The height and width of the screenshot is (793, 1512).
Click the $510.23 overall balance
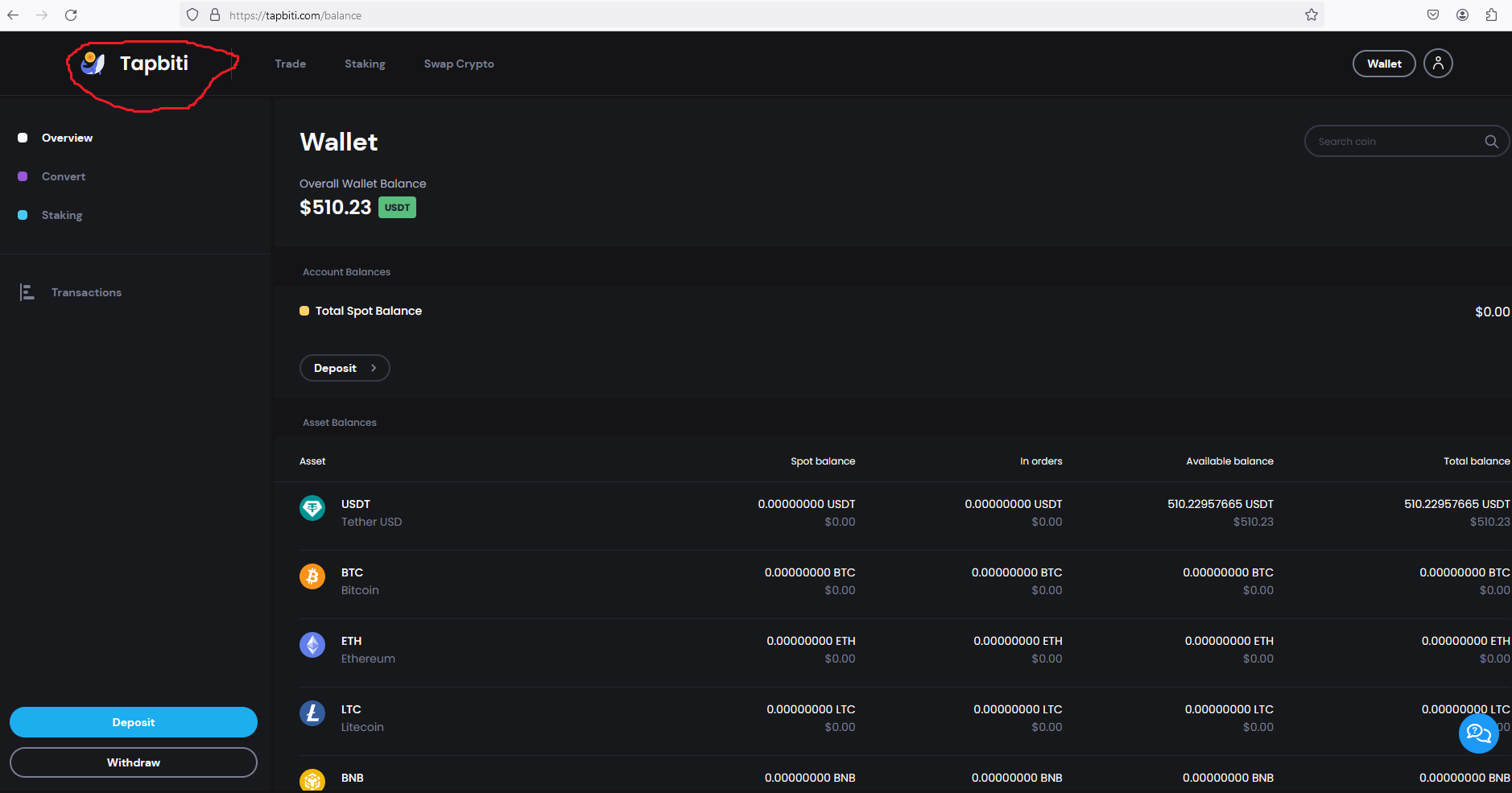pos(336,208)
